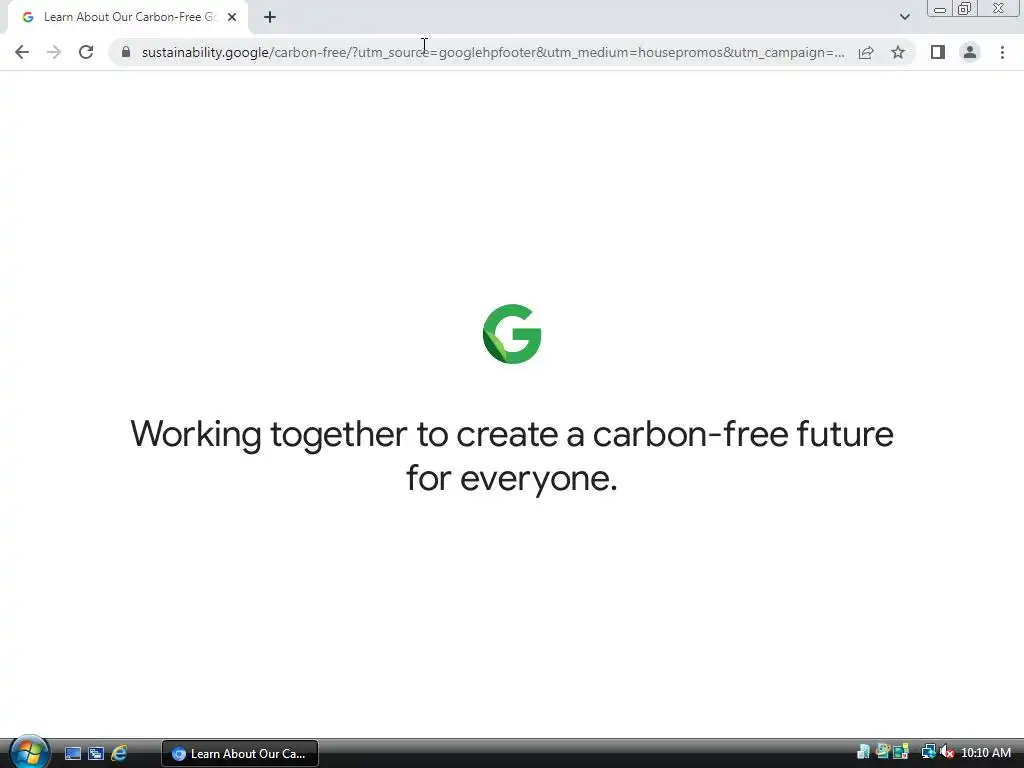
Task: Minimize the Chrome window
Action: click(940, 9)
